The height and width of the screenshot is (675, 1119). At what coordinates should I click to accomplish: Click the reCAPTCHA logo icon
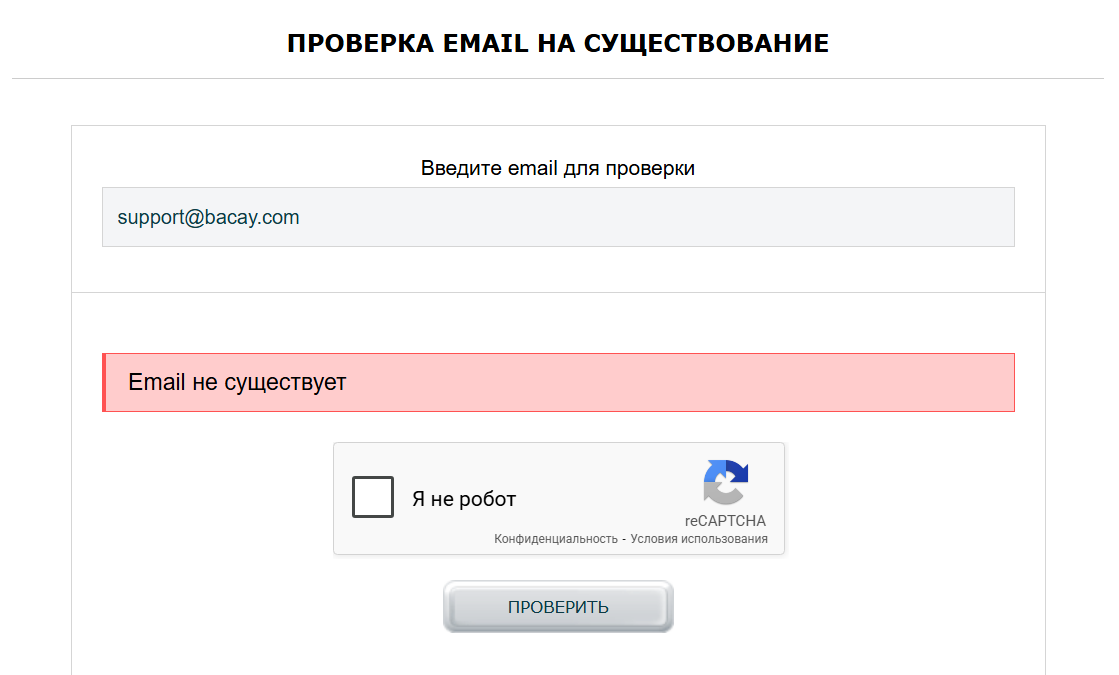[x=725, y=482]
